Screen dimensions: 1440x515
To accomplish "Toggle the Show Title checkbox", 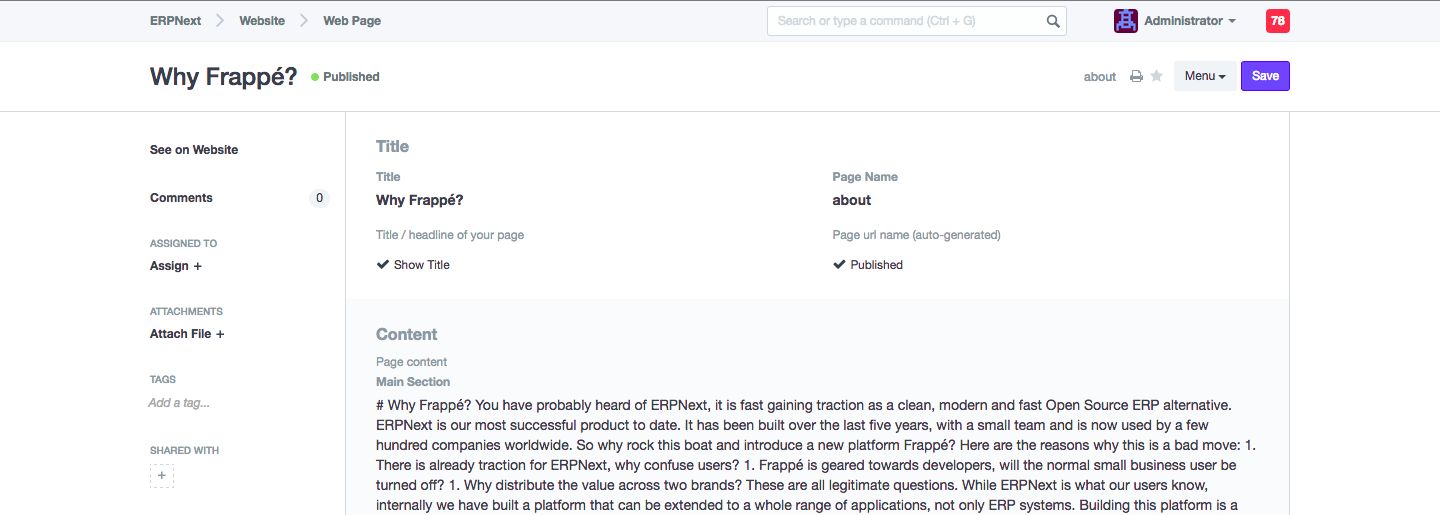I will click(x=382, y=265).
